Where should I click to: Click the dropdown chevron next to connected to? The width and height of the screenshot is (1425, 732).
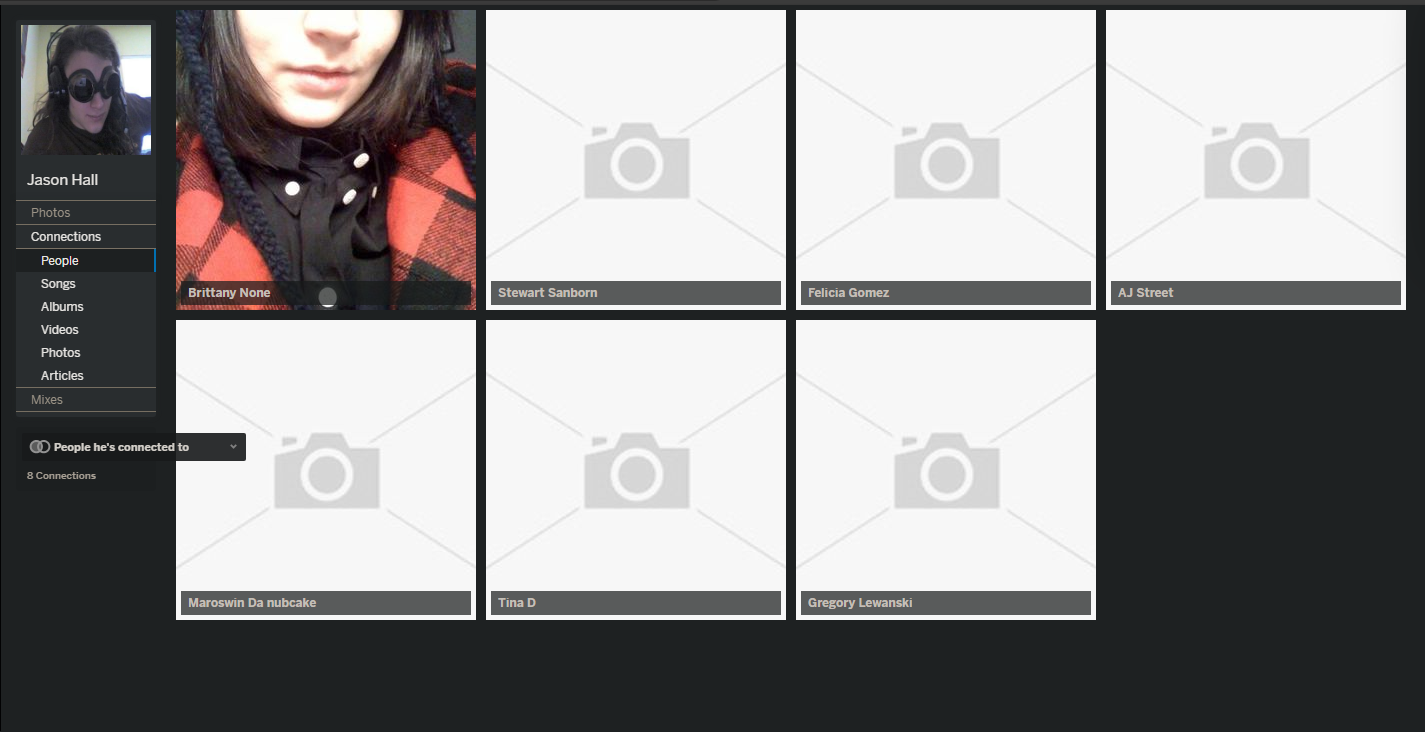(x=233, y=447)
